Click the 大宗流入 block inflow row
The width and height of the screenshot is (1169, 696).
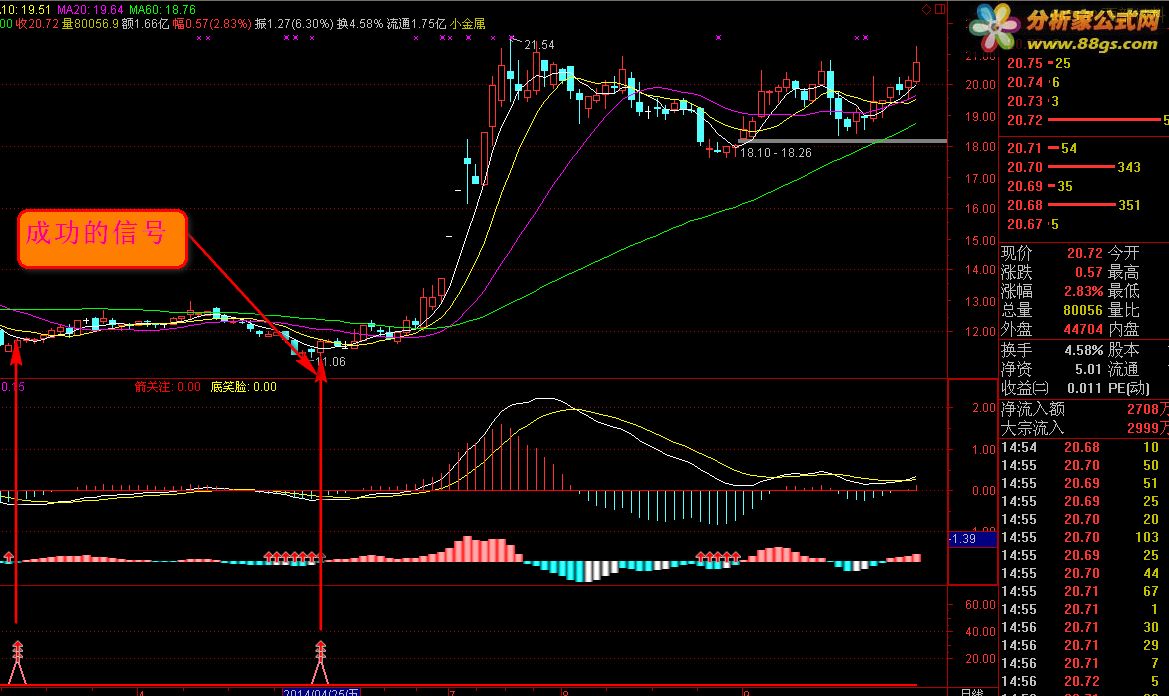1084,428
